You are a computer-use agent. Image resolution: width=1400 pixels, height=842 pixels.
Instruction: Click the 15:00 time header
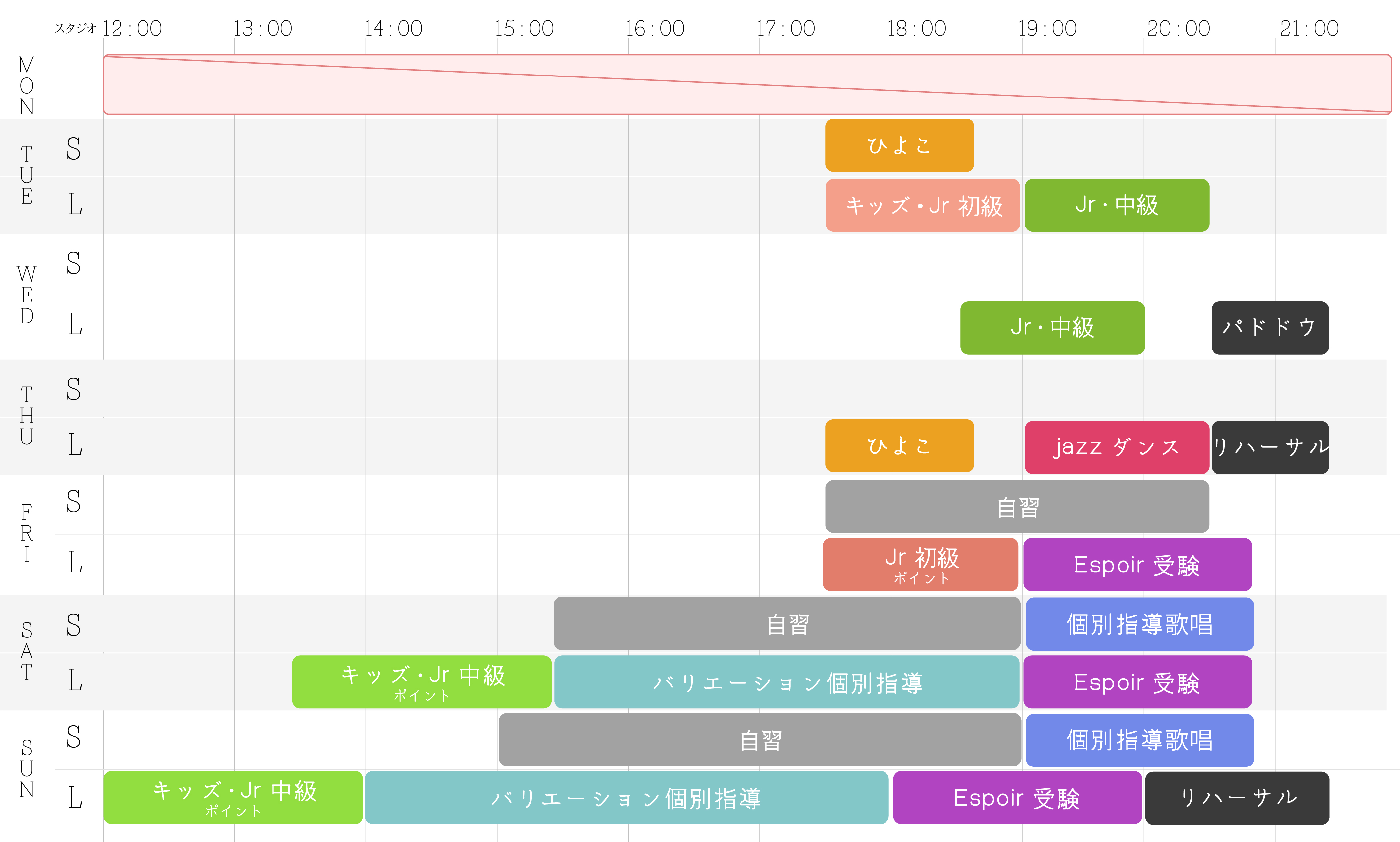coord(524,28)
